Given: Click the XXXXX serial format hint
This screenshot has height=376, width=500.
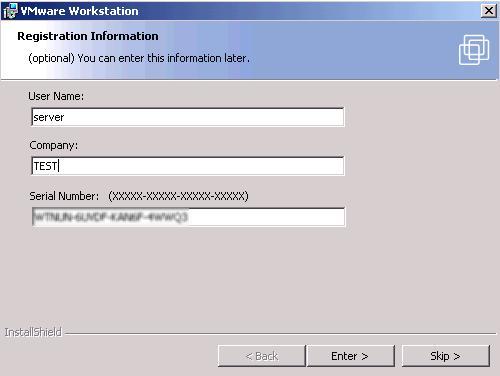Looking at the screenshot, I should coord(178,196).
